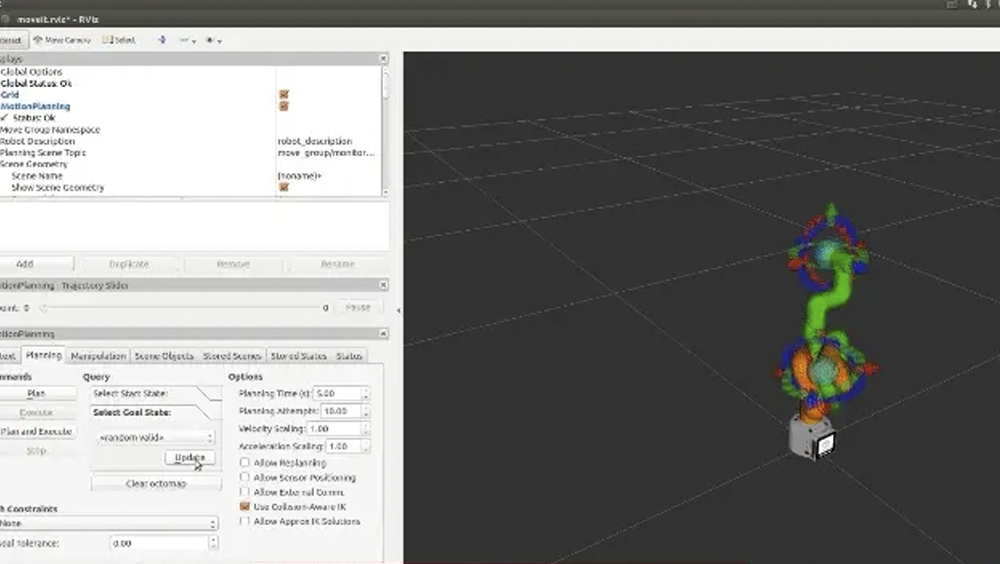Enable Allow Approx IK Solutions
The image size is (1000, 564).
click(245, 521)
